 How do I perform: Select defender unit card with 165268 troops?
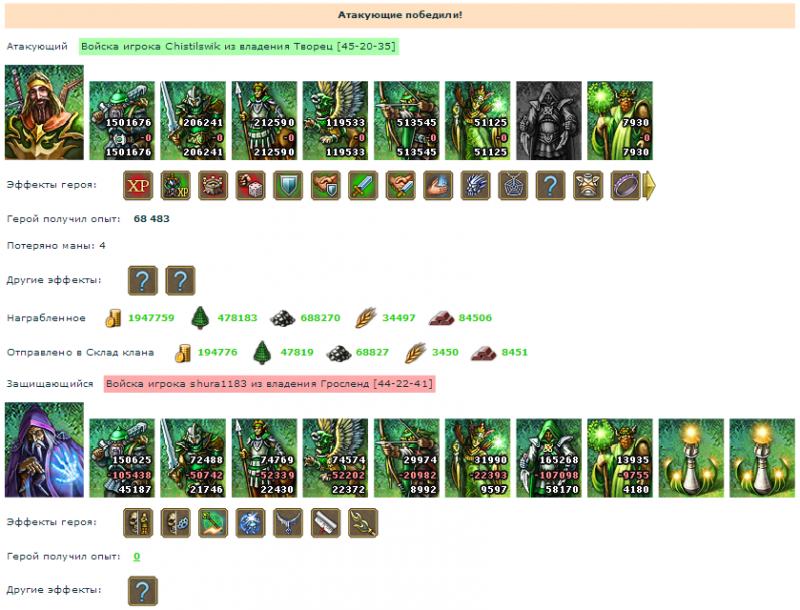pos(549,458)
